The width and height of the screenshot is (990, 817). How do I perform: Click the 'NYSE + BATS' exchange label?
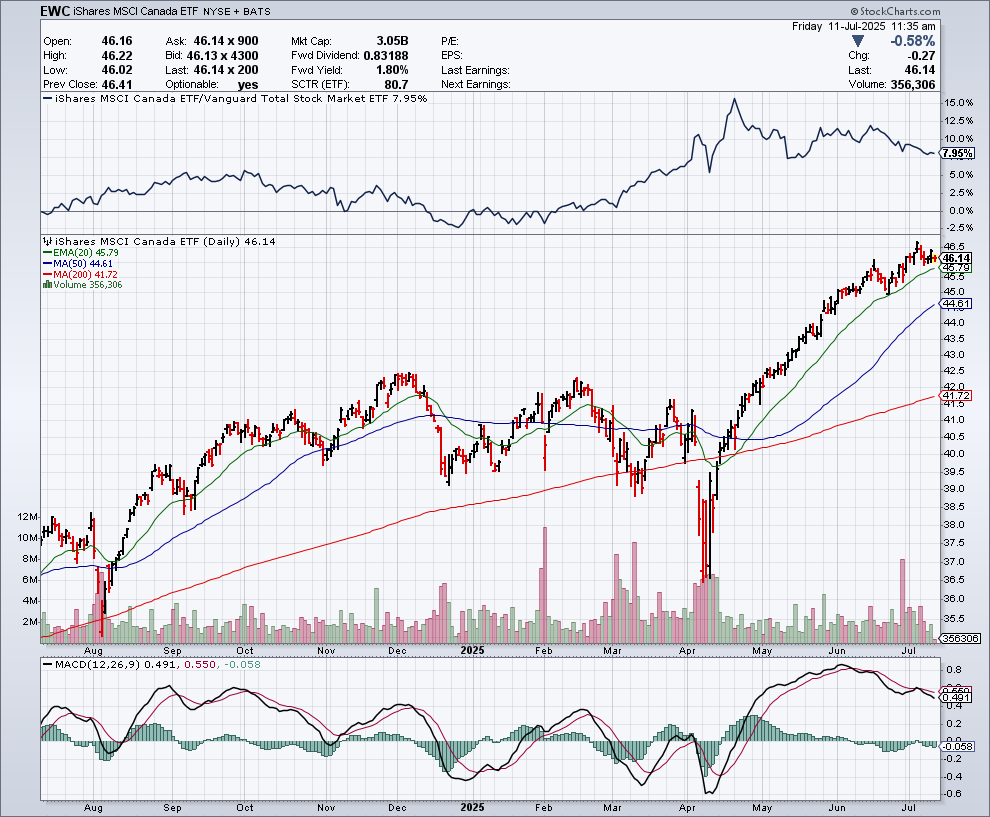pos(237,12)
